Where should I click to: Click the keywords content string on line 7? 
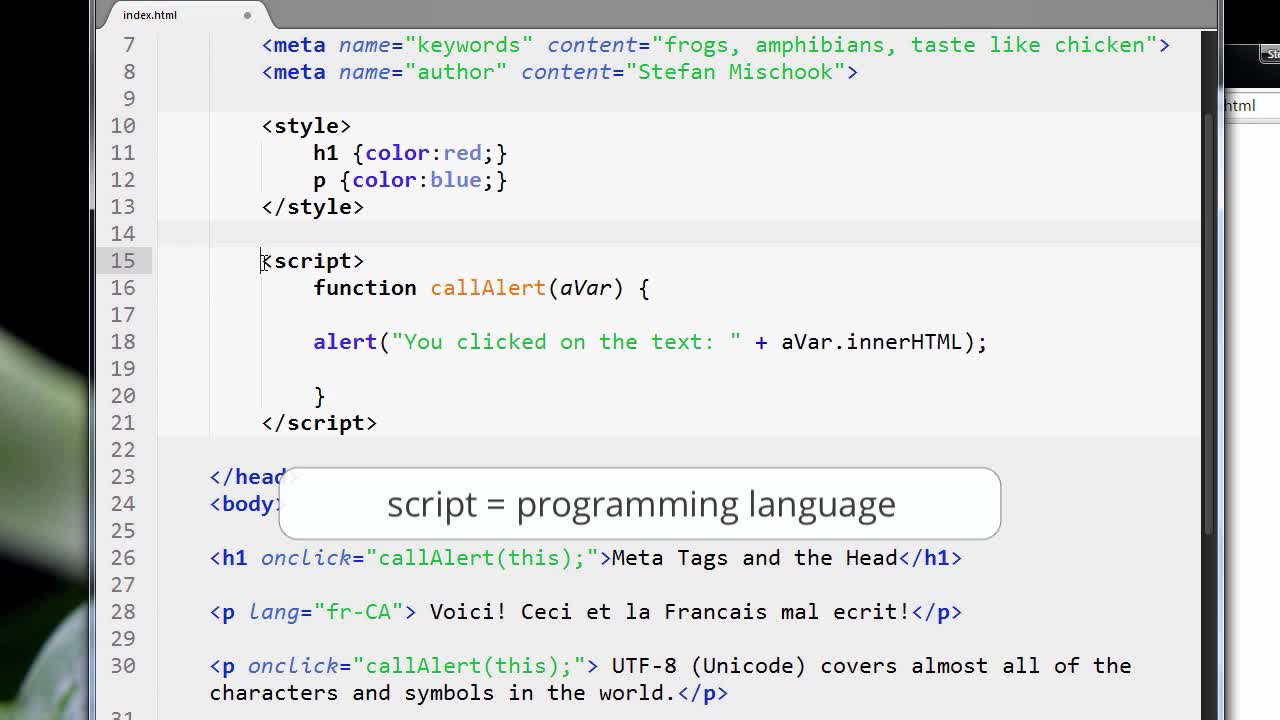coord(905,45)
